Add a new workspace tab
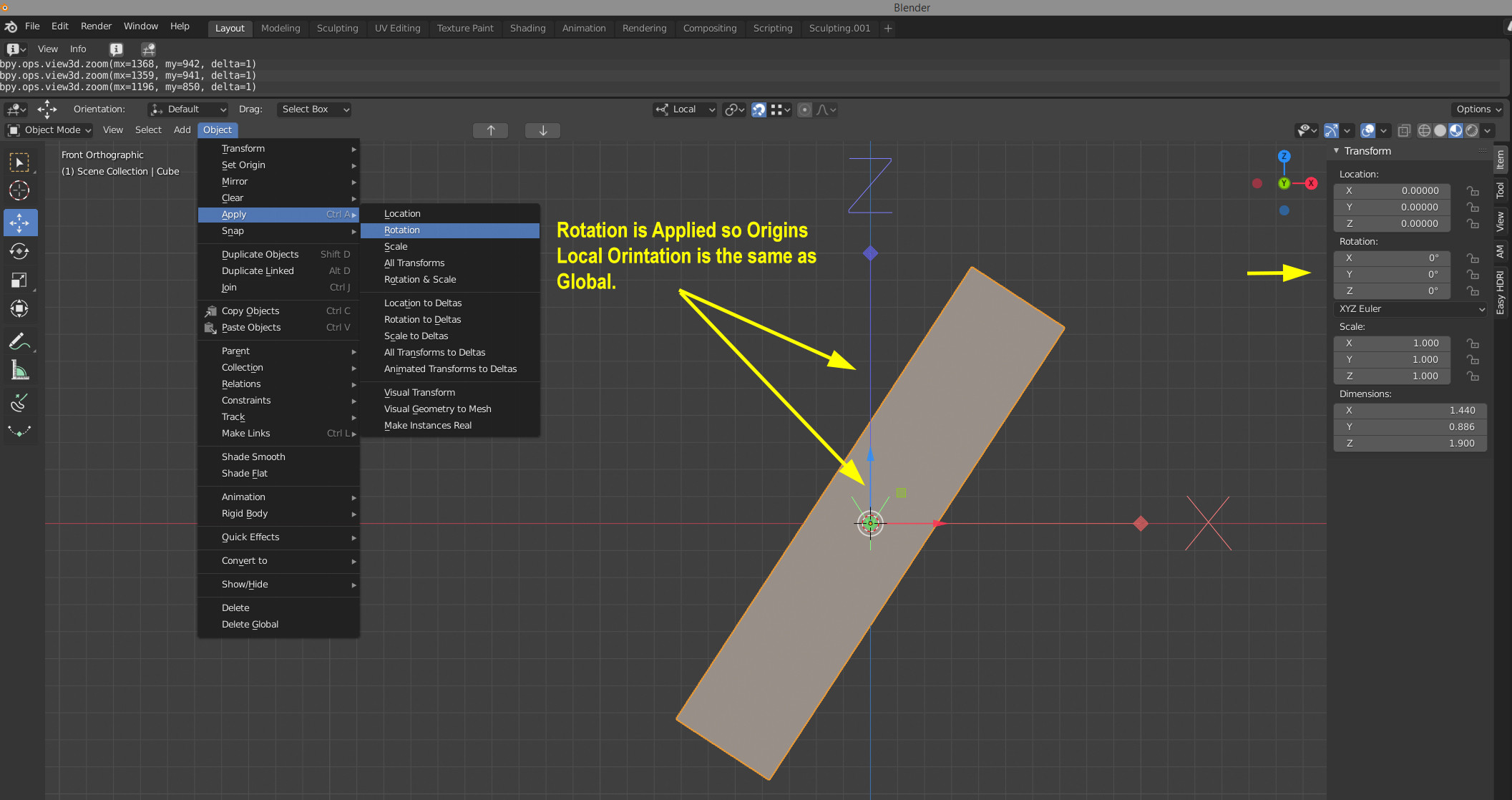Image resolution: width=1512 pixels, height=800 pixels. pos(888,28)
